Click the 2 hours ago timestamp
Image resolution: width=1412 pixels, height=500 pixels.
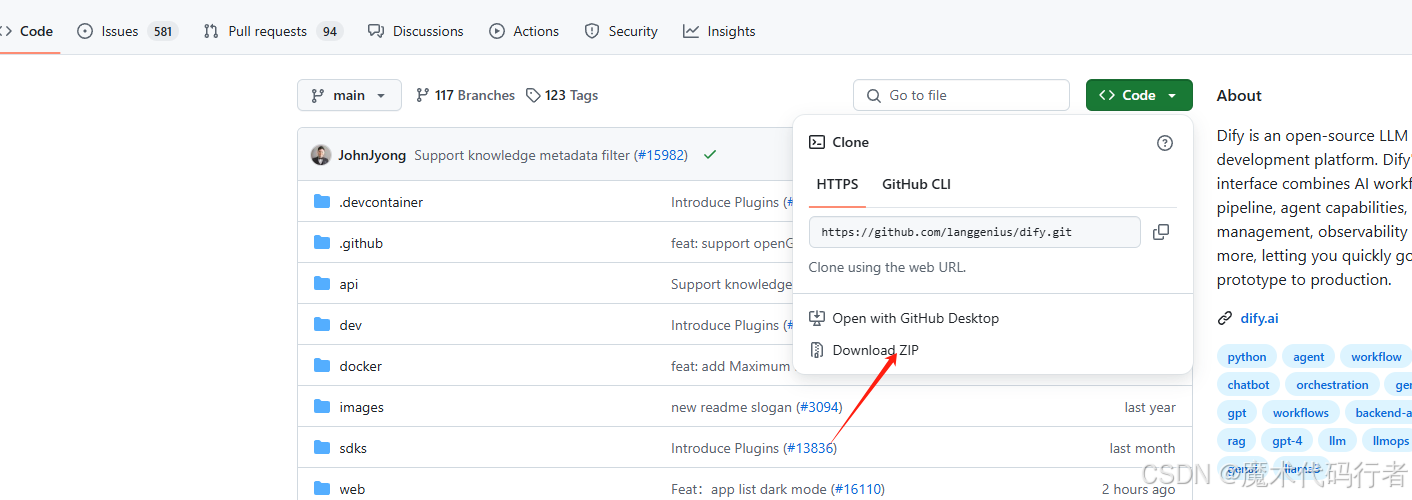(x=1138, y=489)
